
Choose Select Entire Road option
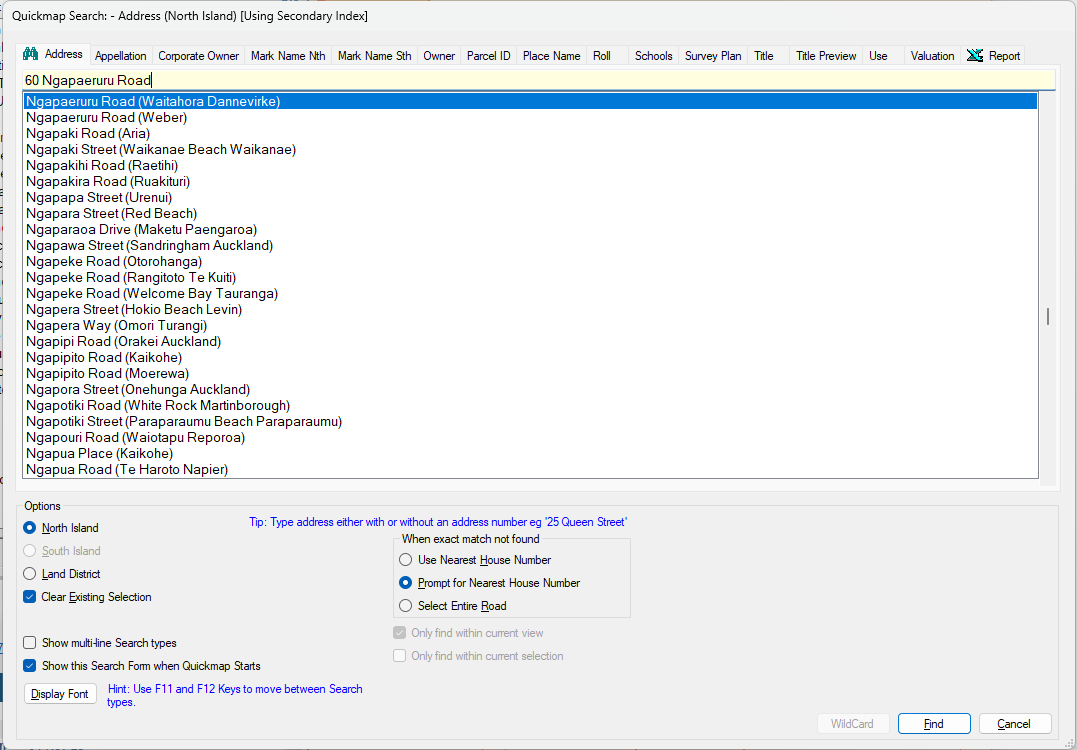pyautogui.click(x=405, y=606)
